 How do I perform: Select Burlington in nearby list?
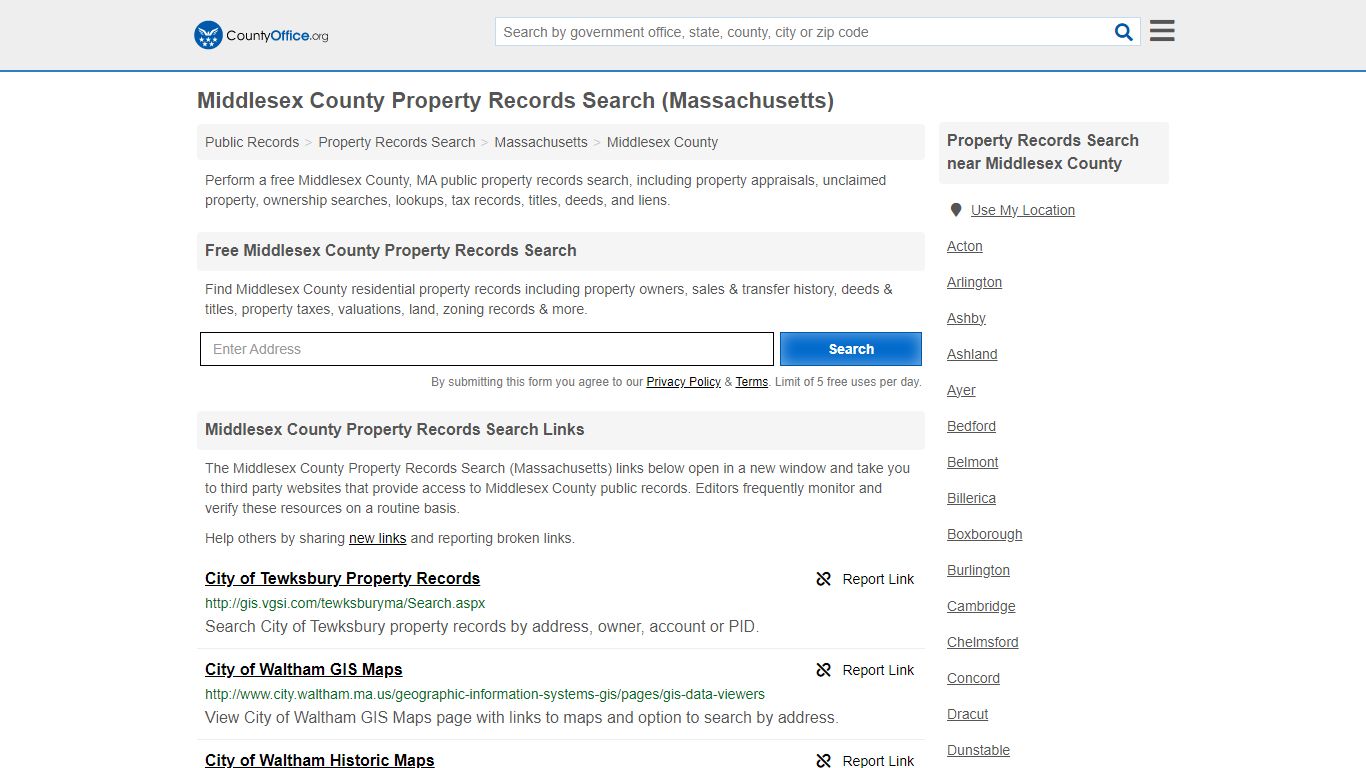[978, 570]
